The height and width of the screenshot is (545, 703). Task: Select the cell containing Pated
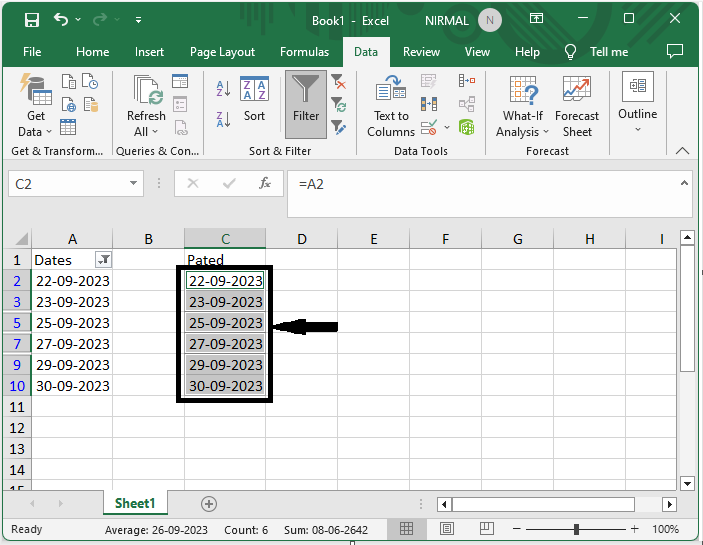225,260
